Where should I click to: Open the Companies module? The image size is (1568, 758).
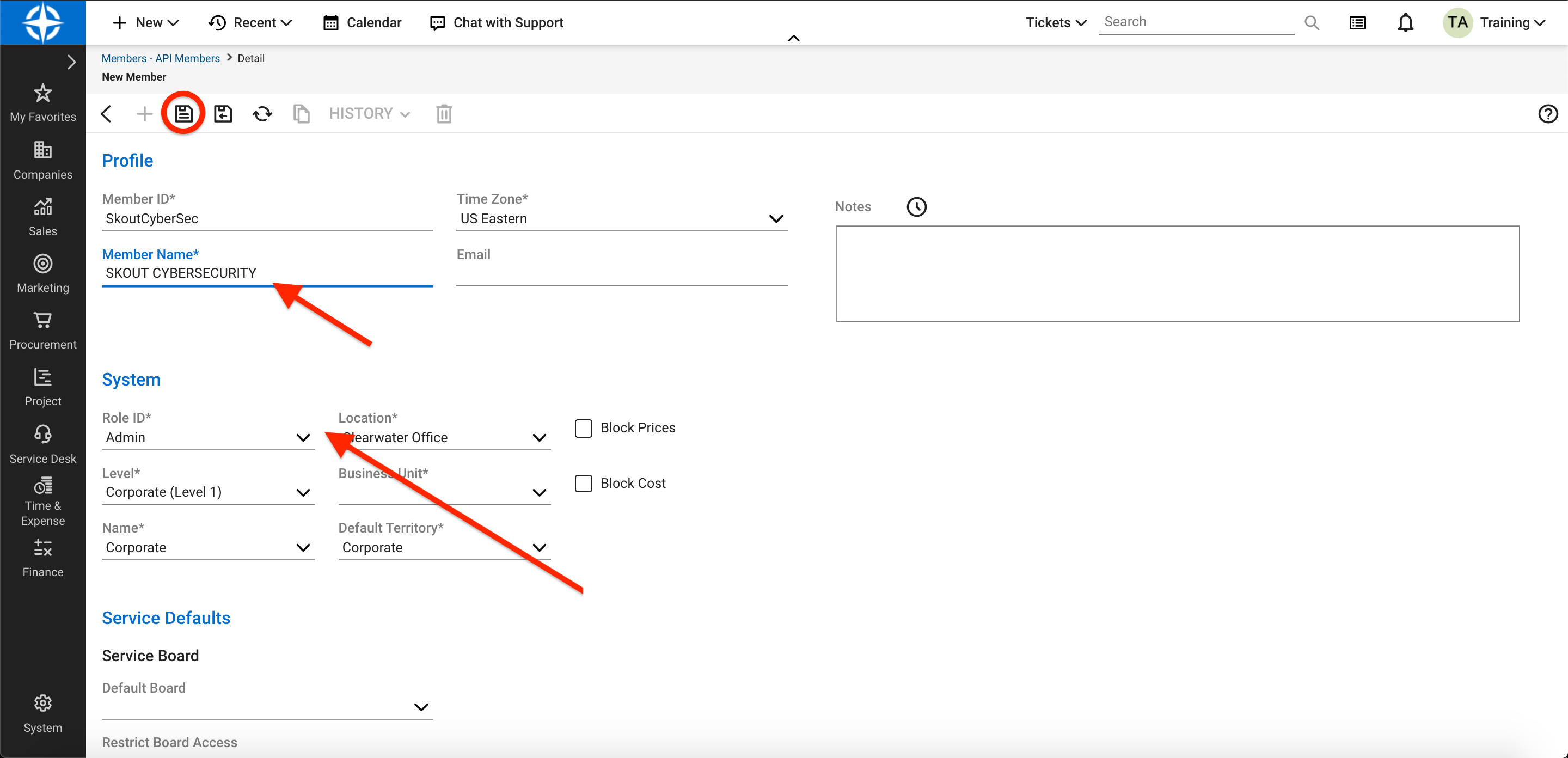pos(42,161)
